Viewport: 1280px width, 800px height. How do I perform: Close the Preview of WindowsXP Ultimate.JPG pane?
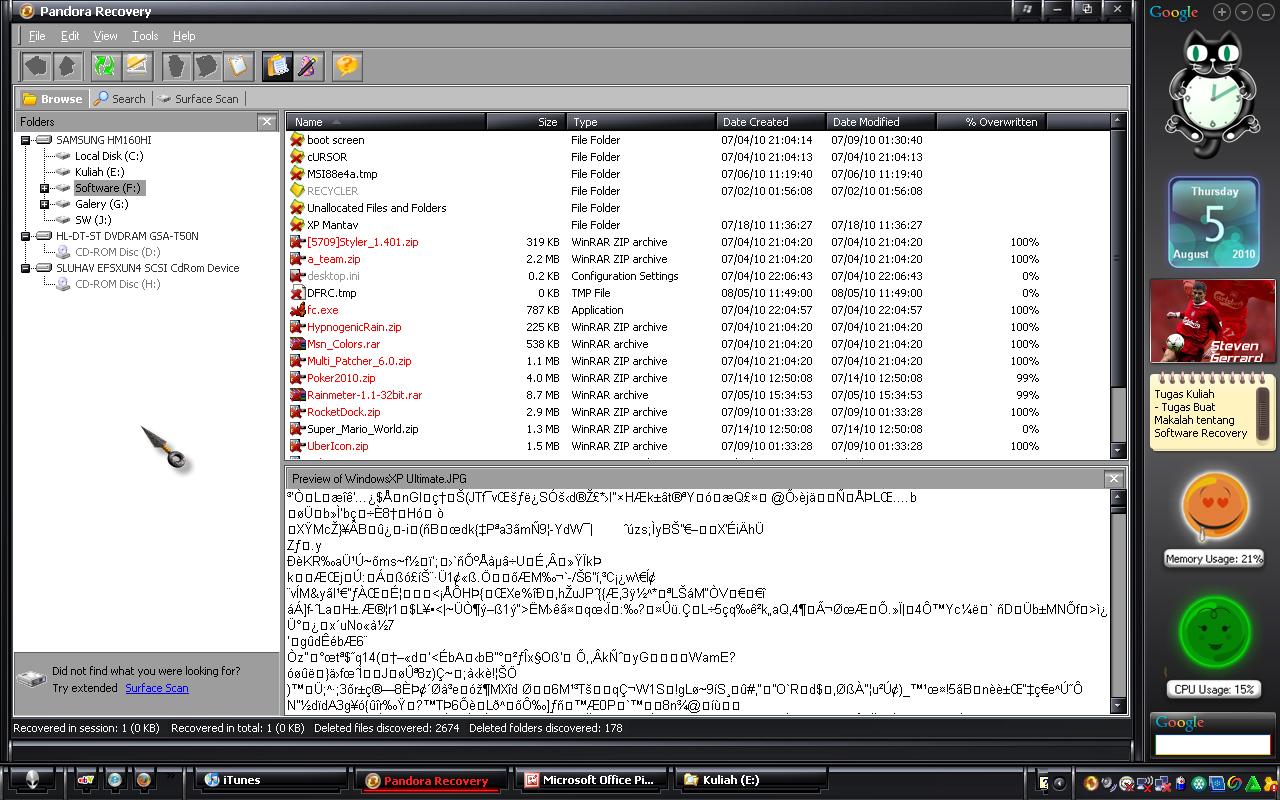(x=1113, y=478)
